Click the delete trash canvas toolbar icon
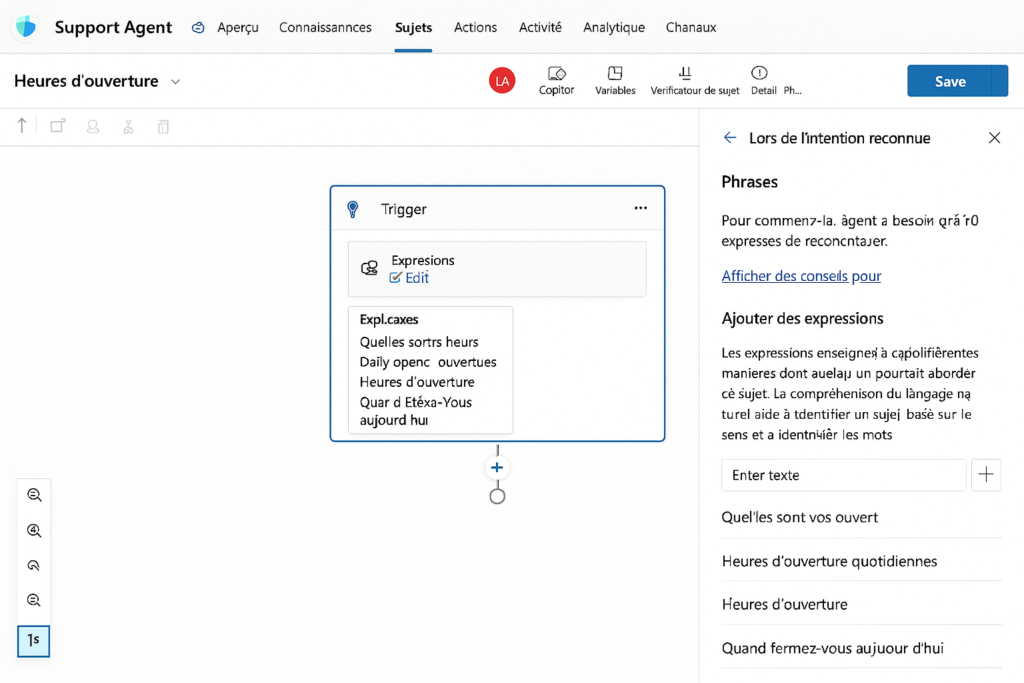The width and height of the screenshot is (1024, 683). (163, 127)
